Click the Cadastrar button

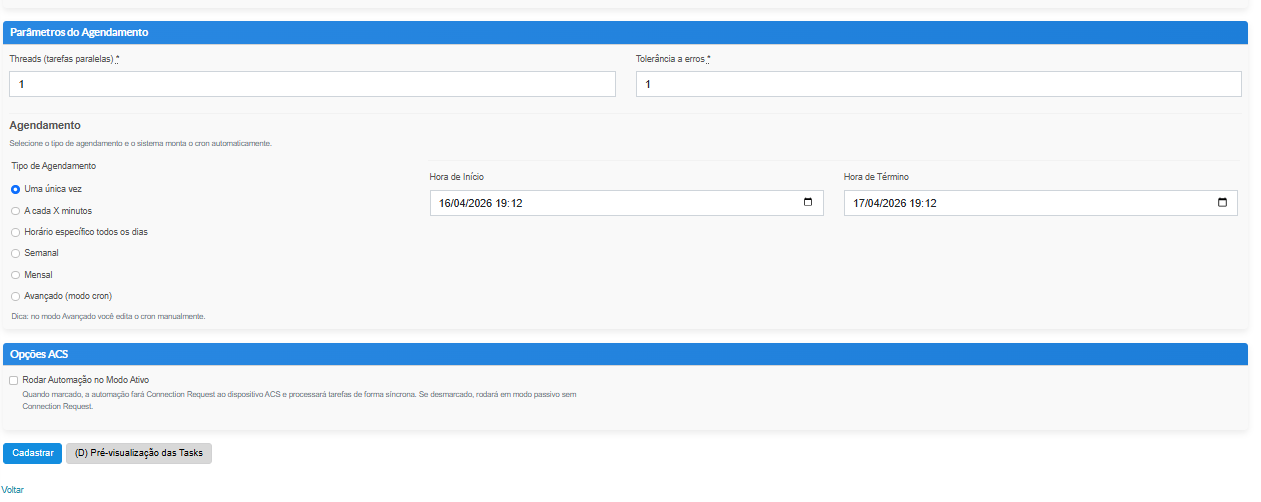(x=33, y=453)
